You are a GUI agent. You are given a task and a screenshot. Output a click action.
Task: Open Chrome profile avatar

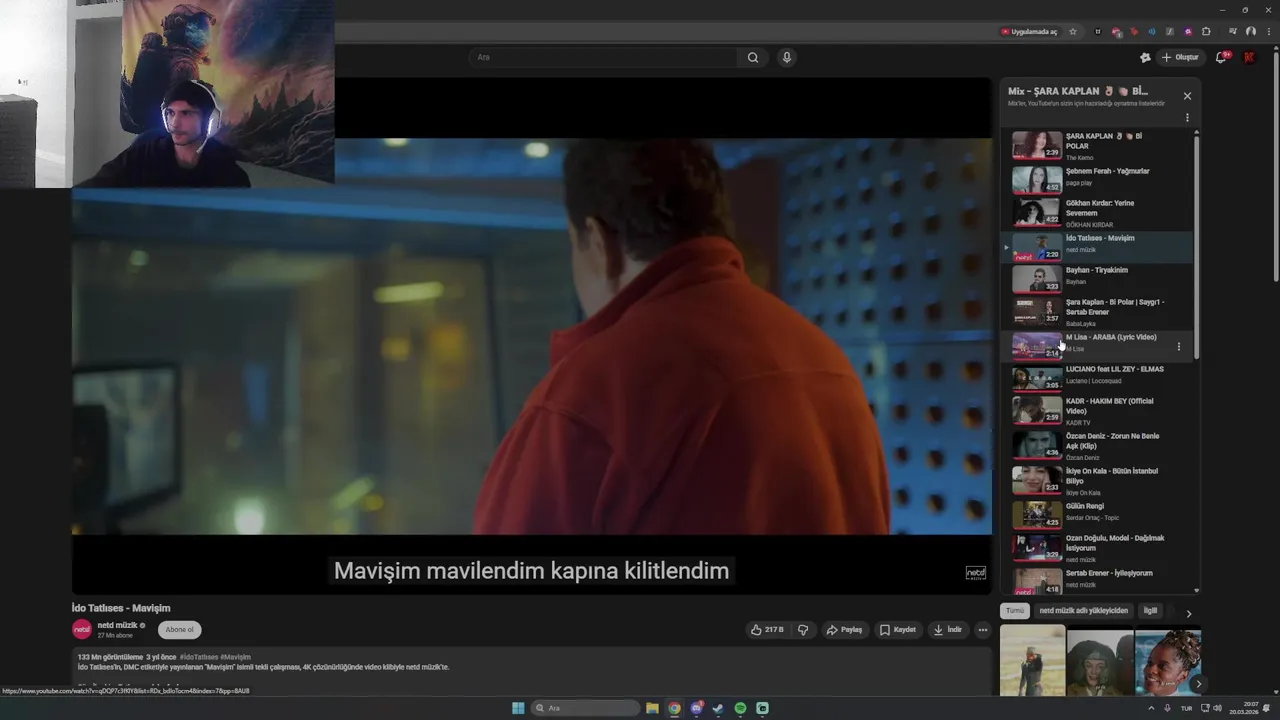coord(1250,31)
